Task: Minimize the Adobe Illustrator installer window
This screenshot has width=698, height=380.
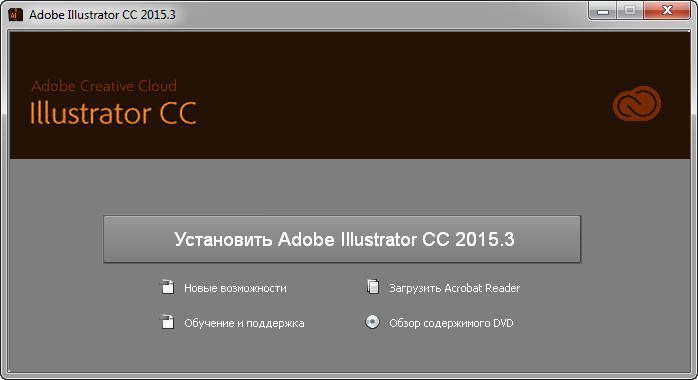Action: (x=603, y=11)
